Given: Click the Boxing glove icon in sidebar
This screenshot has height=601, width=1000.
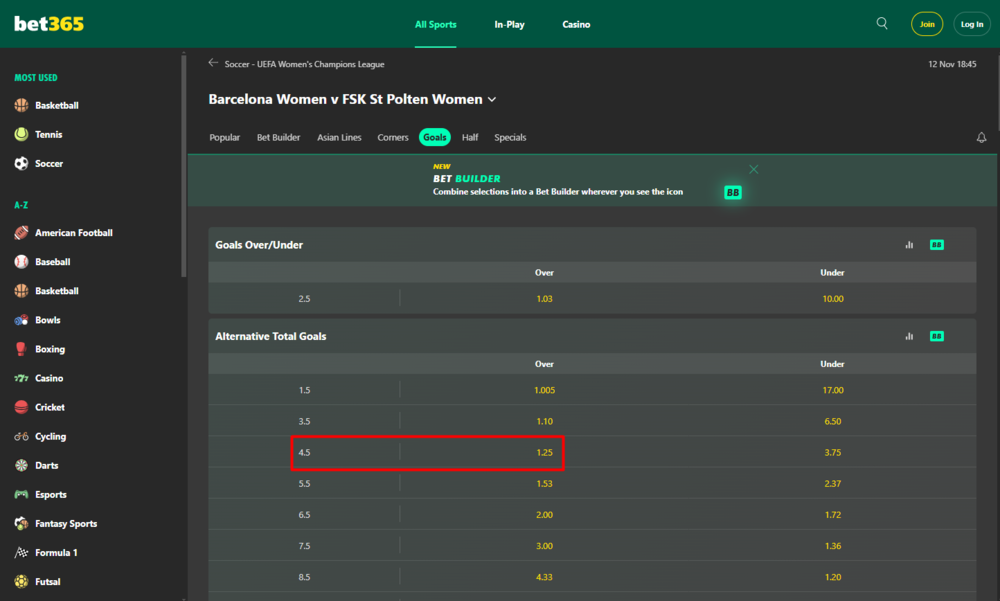Looking at the screenshot, I should (x=21, y=349).
